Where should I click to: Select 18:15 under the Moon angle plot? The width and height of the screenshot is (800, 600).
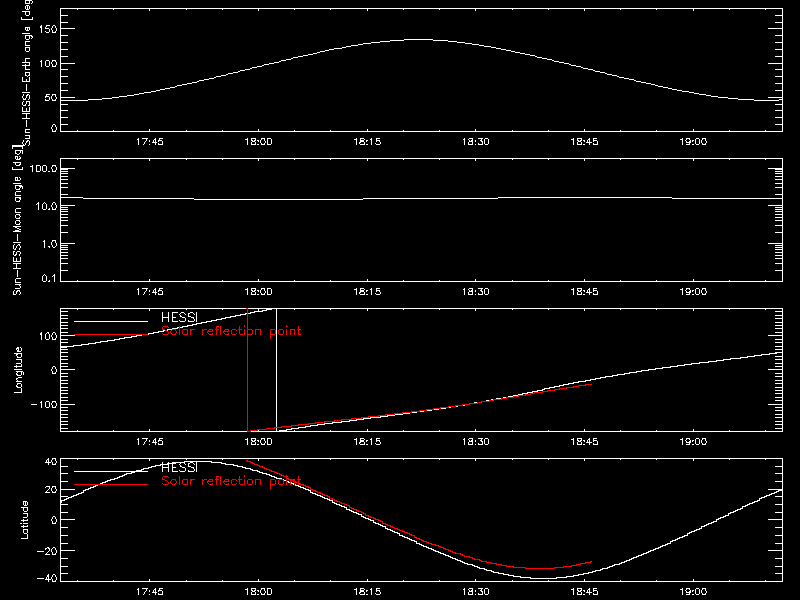[367, 292]
